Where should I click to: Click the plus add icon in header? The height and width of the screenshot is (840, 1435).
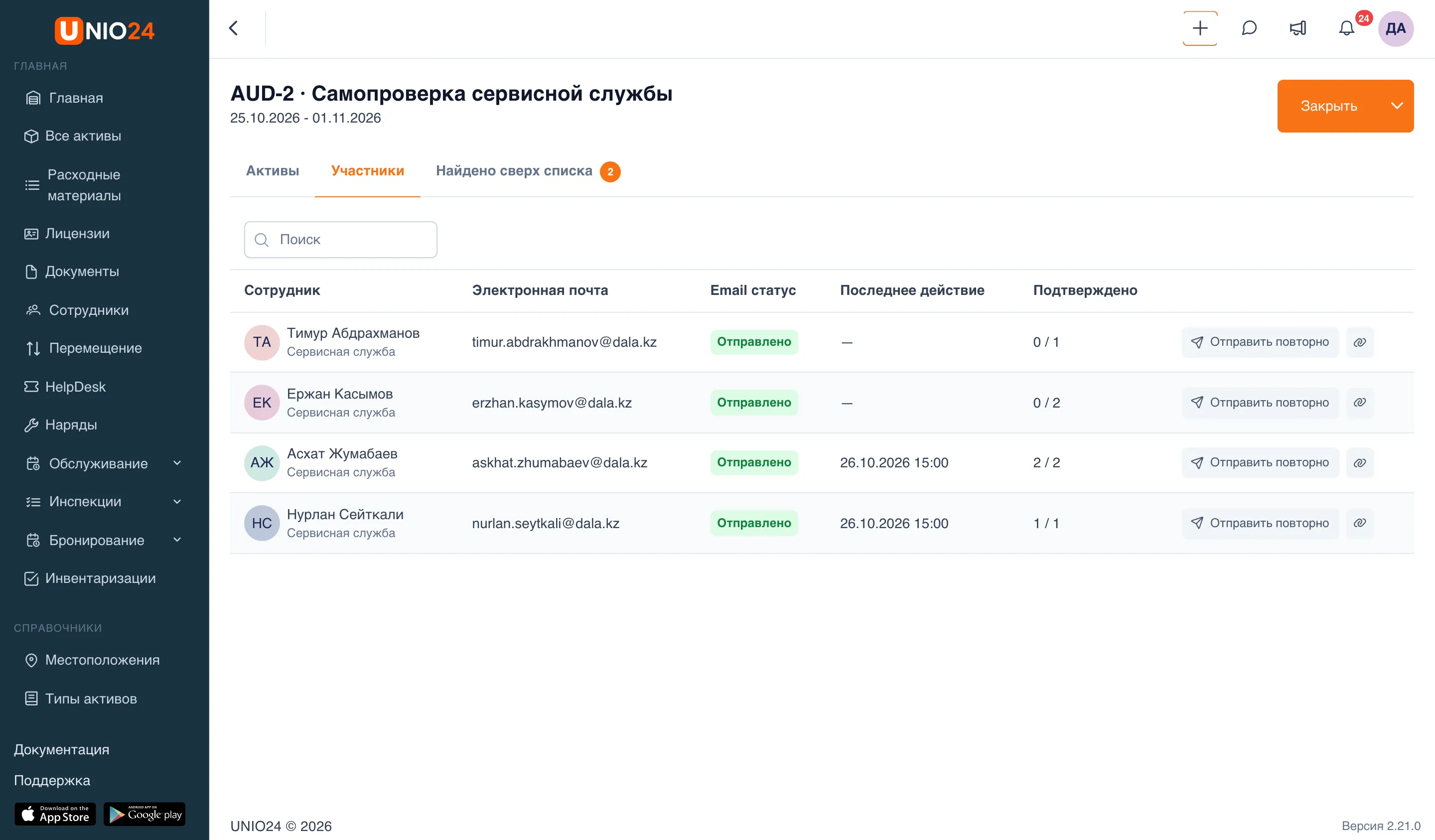coord(1199,28)
